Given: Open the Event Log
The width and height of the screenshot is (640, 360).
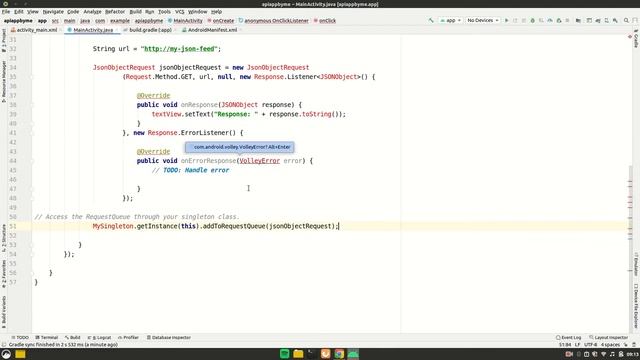Looking at the screenshot, I should coord(569,338).
